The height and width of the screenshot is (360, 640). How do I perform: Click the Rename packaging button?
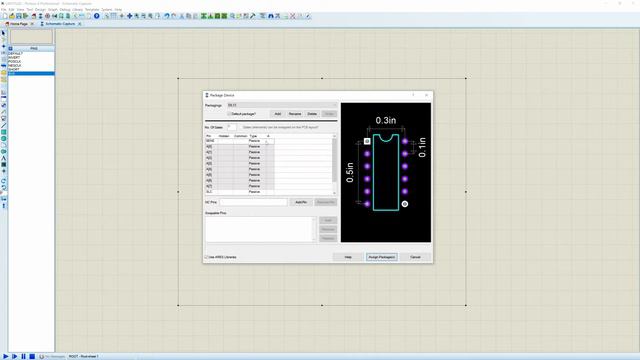(295, 114)
